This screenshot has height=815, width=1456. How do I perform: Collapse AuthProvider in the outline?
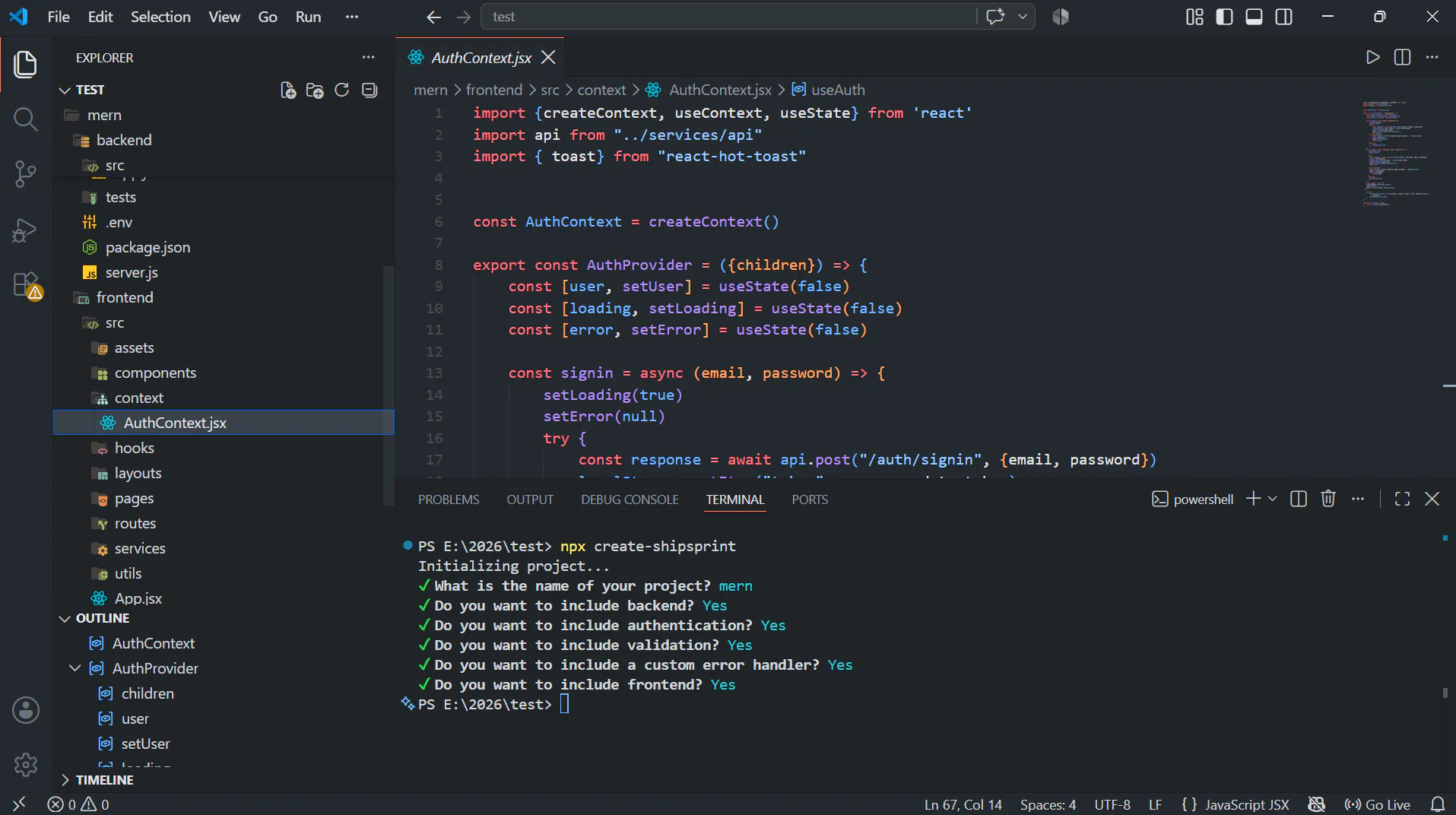click(x=75, y=668)
